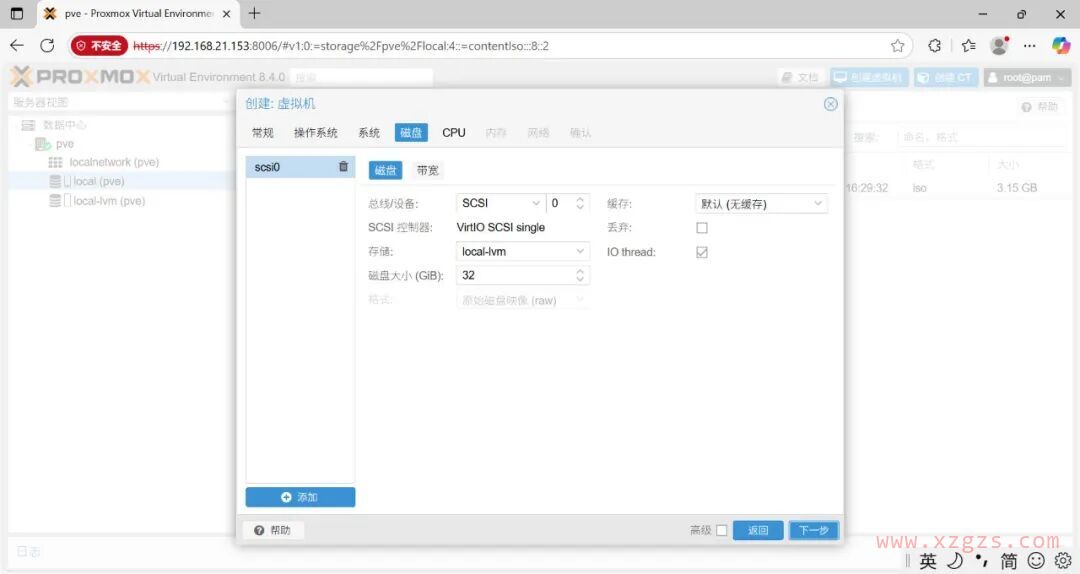Proceed with the Next button
1080x574 pixels.
pos(813,530)
